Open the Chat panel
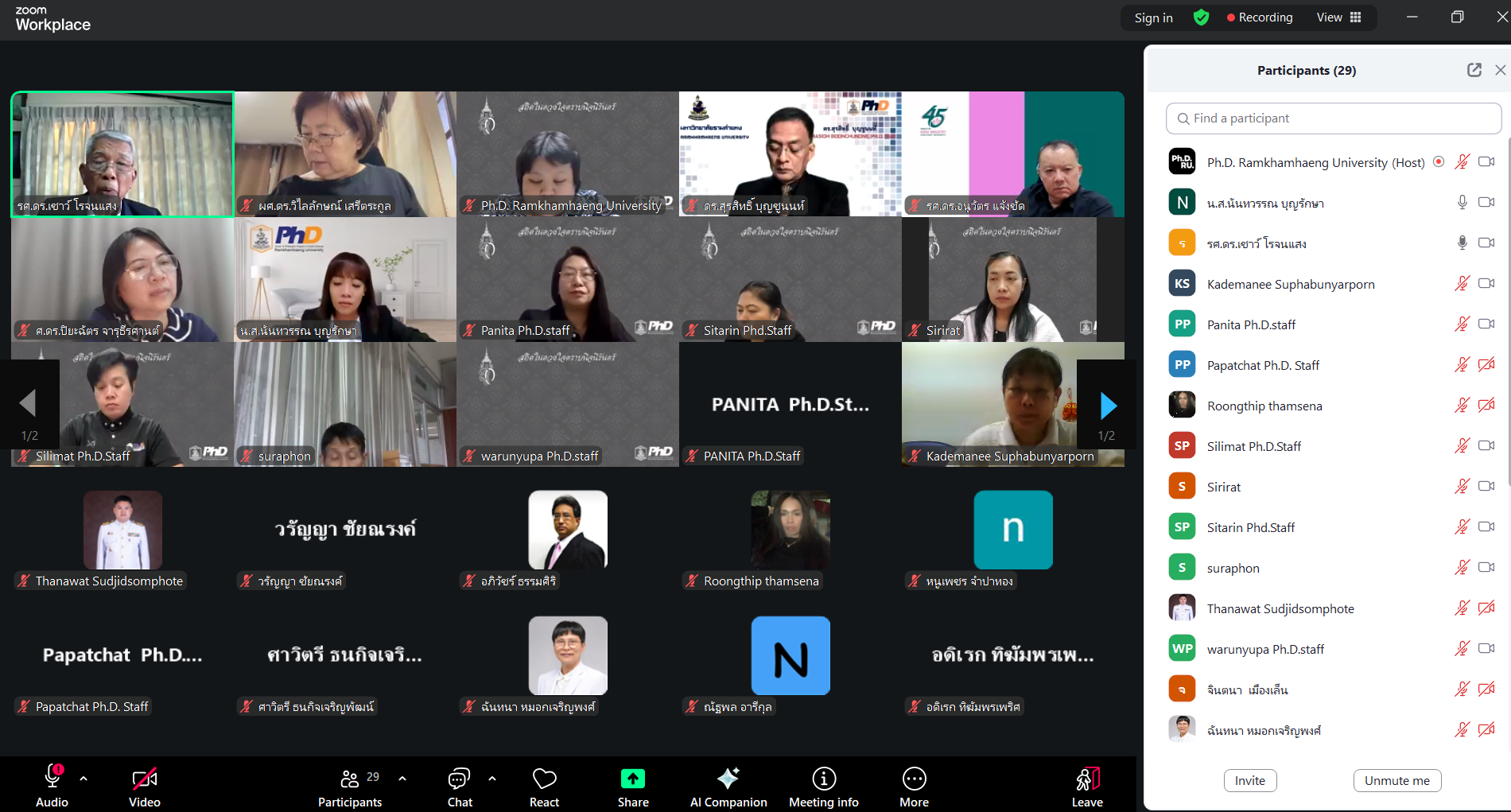This screenshot has width=1511, height=812. [x=460, y=779]
